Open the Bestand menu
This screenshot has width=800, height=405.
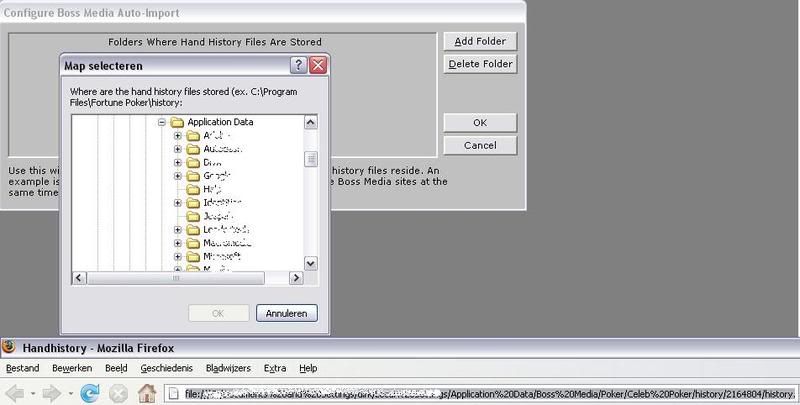point(22,368)
